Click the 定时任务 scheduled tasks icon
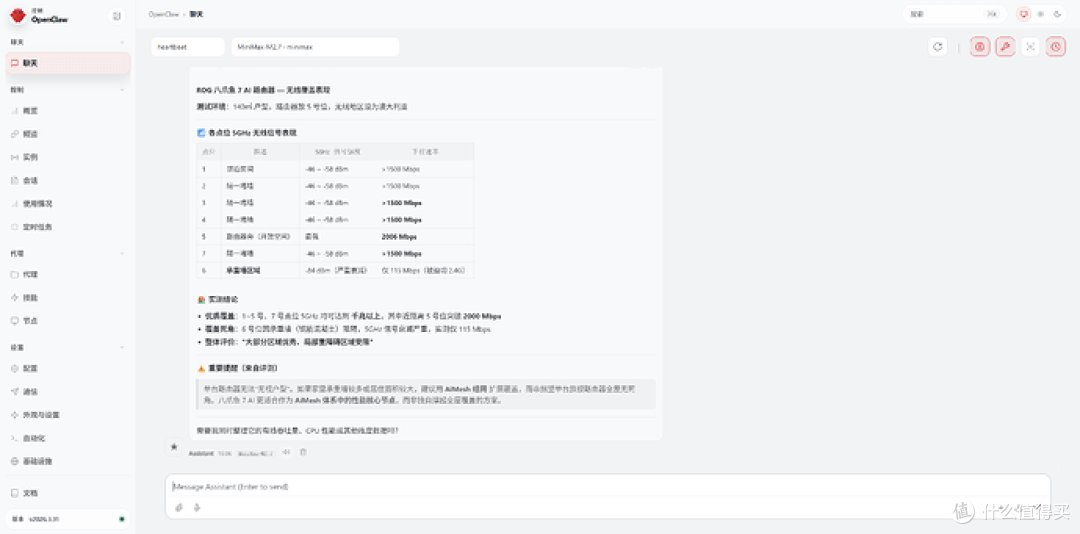 click(14, 227)
